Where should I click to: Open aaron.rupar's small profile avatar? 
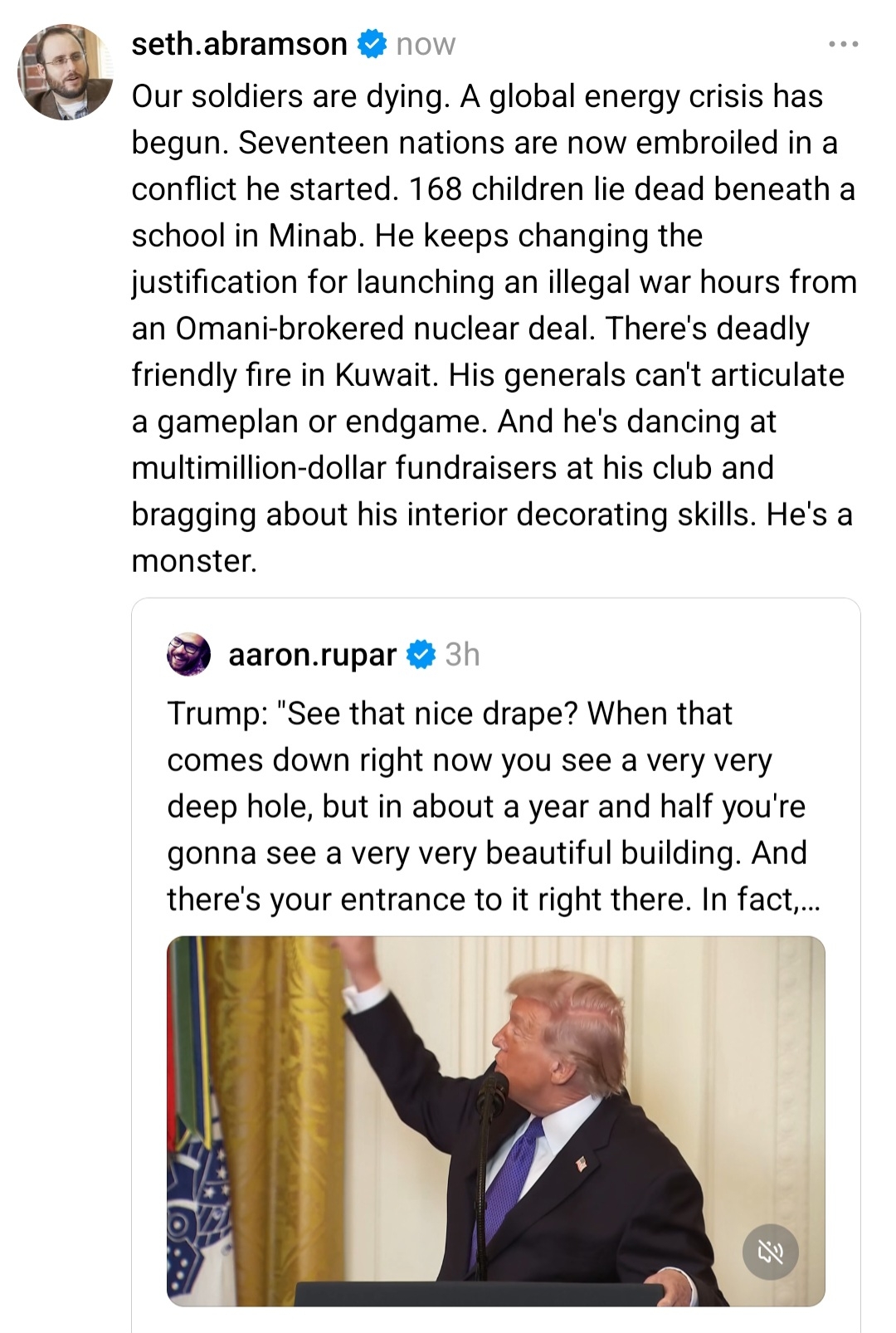[189, 655]
